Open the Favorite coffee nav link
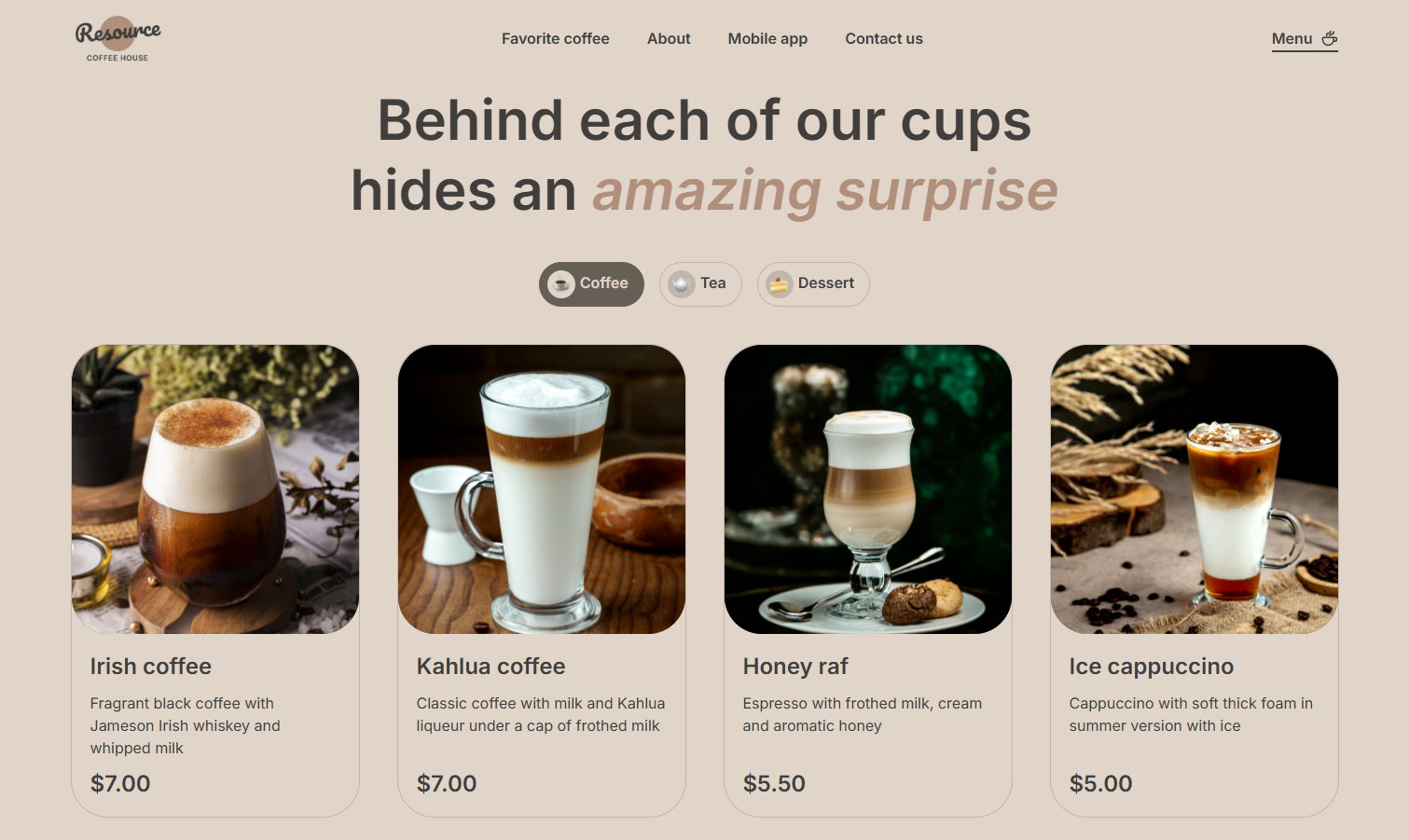 click(556, 38)
